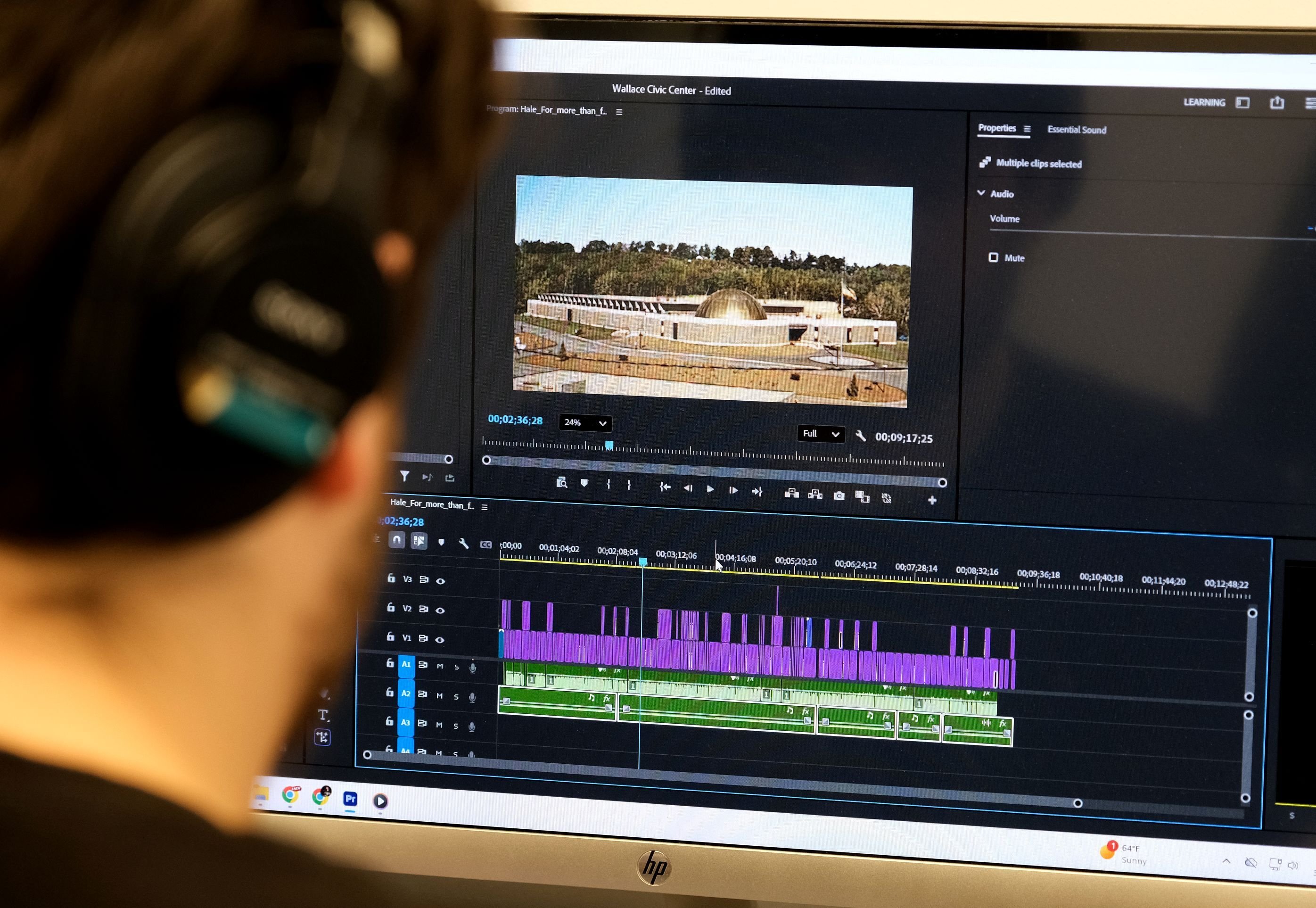
Task: Click the Extract button in program monitor
Action: (815, 495)
